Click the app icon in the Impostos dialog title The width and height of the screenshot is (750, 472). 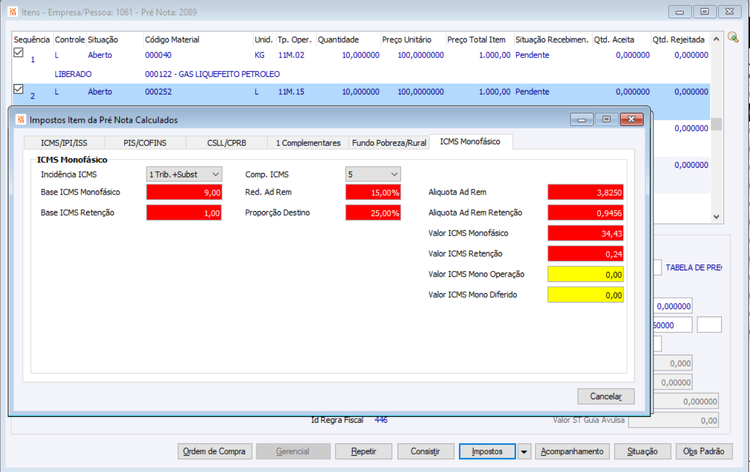(21, 120)
